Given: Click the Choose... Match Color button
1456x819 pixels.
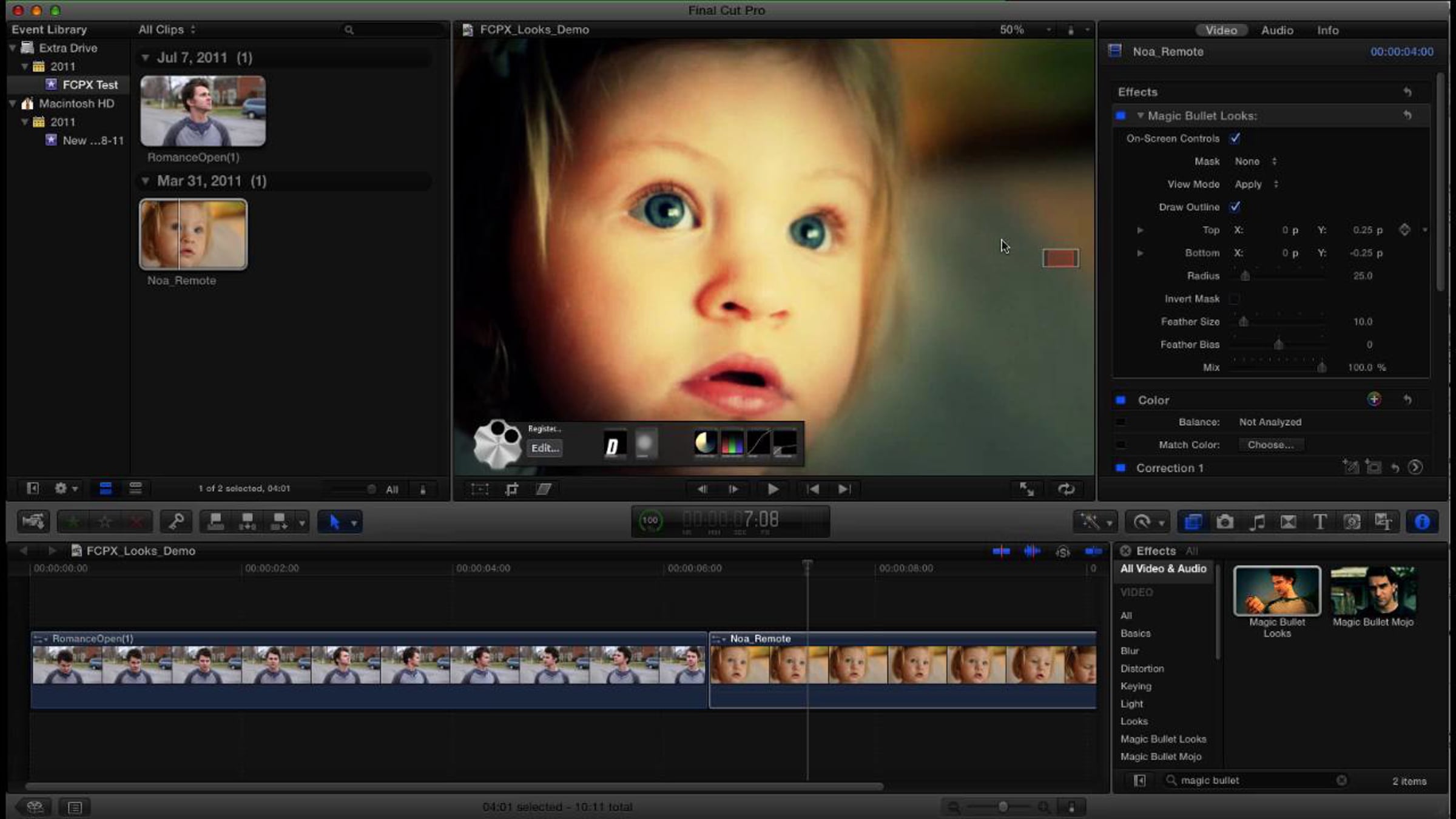Looking at the screenshot, I should [x=1270, y=445].
